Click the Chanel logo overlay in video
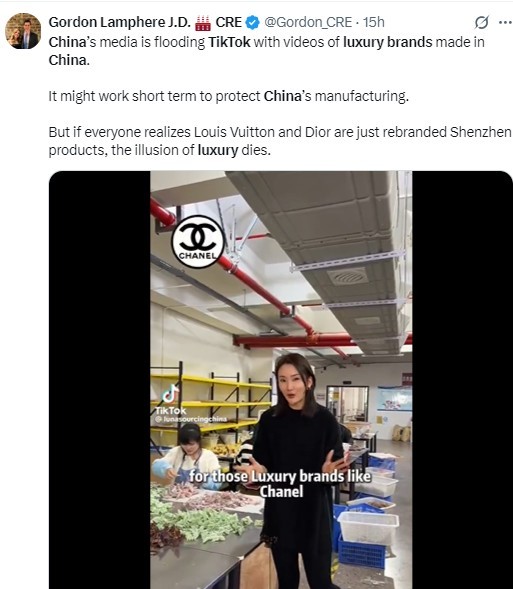The image size is (513, 589). (198, 242)
